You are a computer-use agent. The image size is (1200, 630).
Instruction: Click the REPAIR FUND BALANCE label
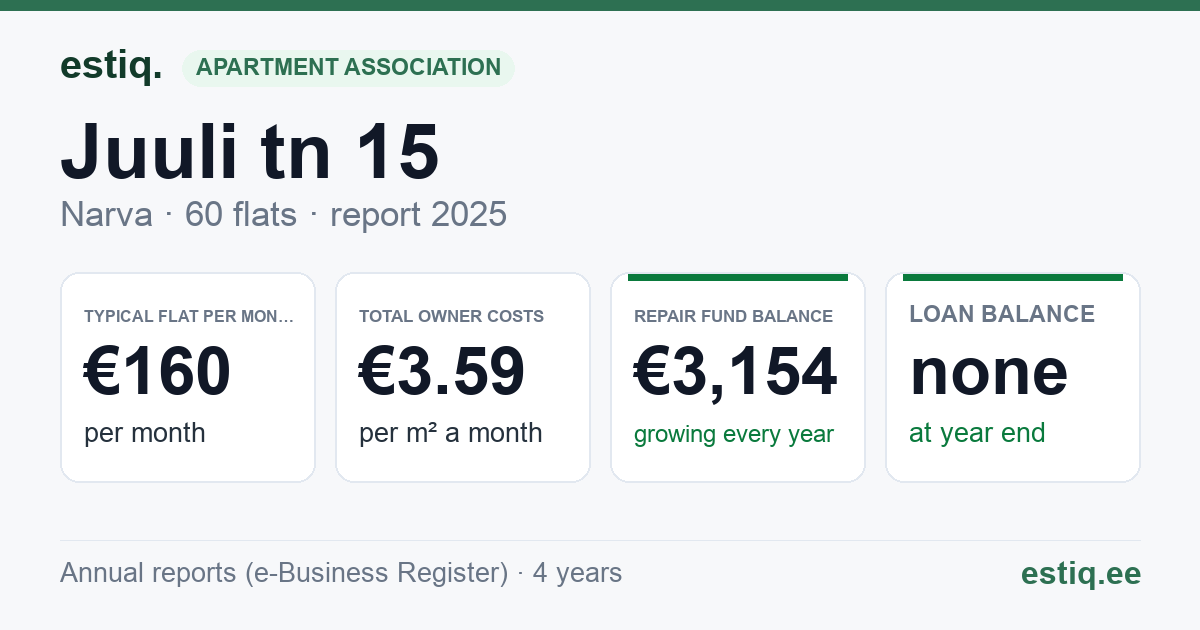(733, 316)
